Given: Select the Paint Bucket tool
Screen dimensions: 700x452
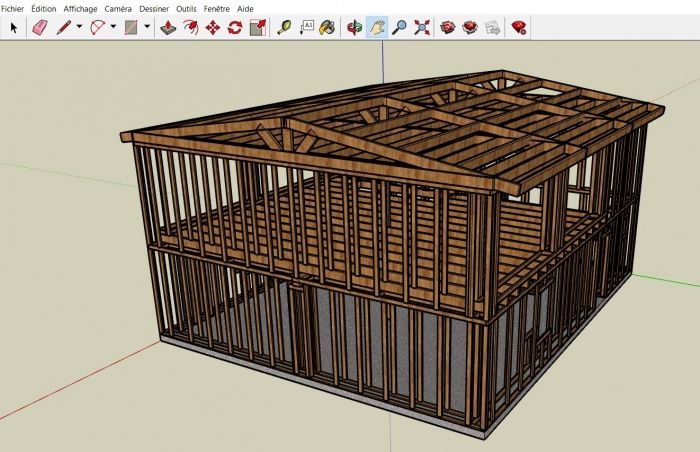Looking at the screenshot, I should (x=327, y=28).
